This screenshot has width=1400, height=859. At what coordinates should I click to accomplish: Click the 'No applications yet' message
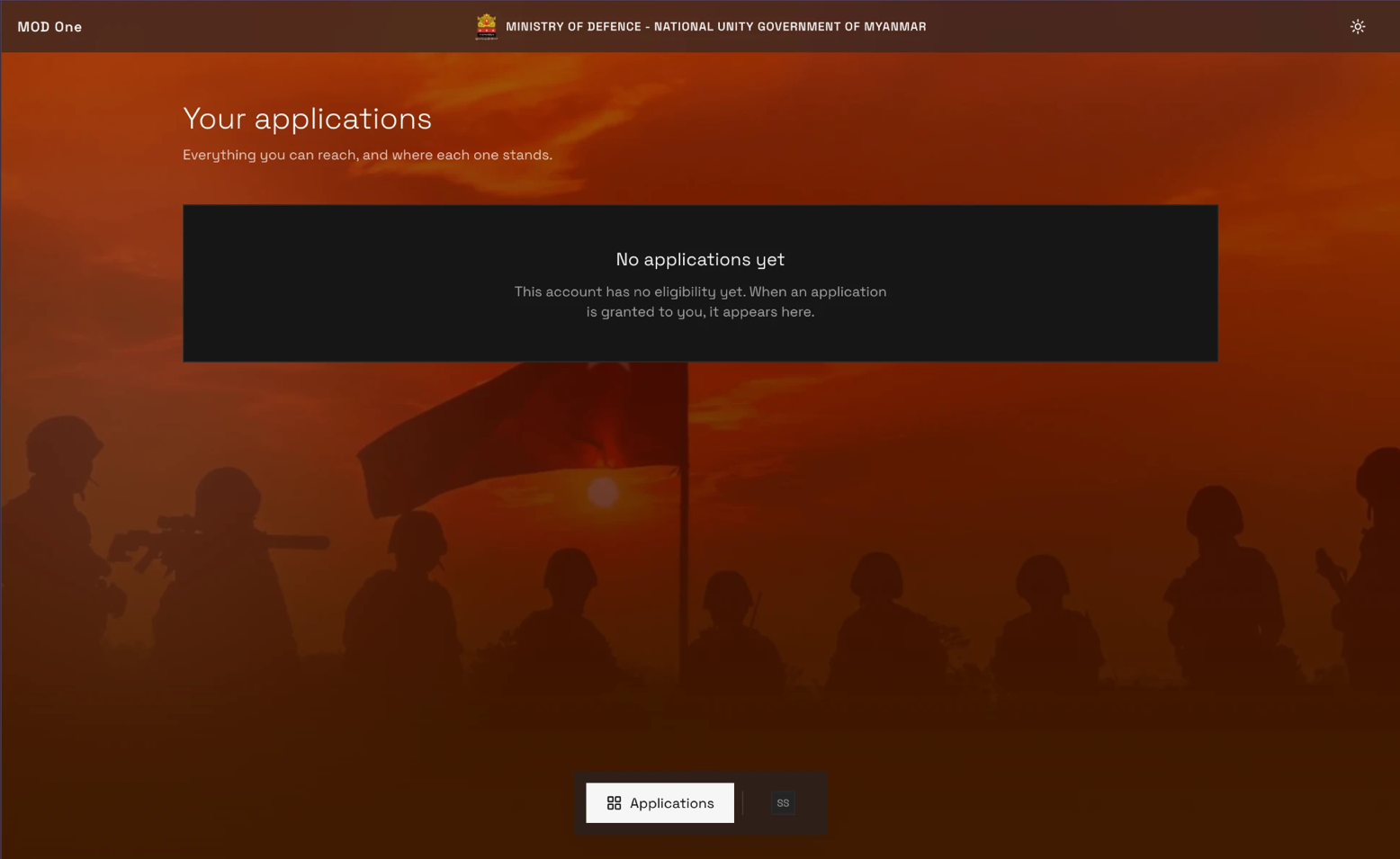click(x=700, y=260)
